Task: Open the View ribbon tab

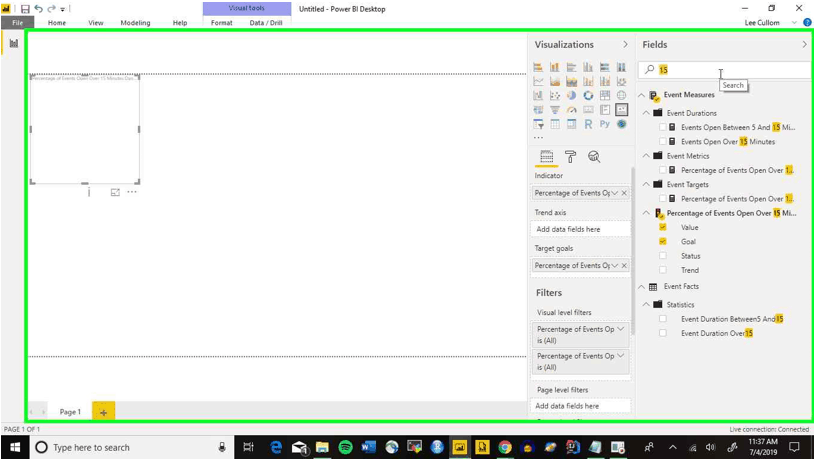Action: [x=96, y=23]
